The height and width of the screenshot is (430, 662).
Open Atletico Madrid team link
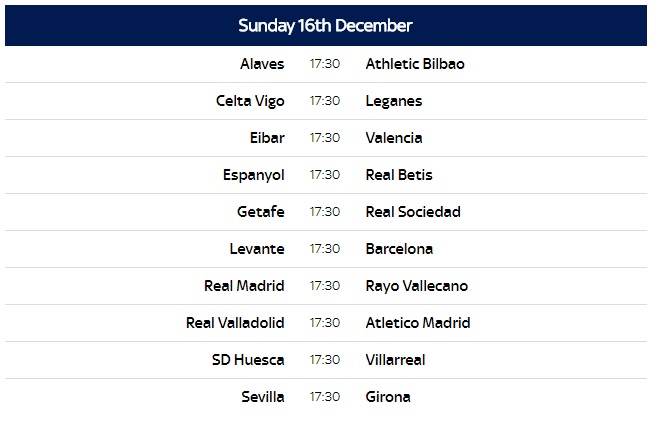(418, 323)
